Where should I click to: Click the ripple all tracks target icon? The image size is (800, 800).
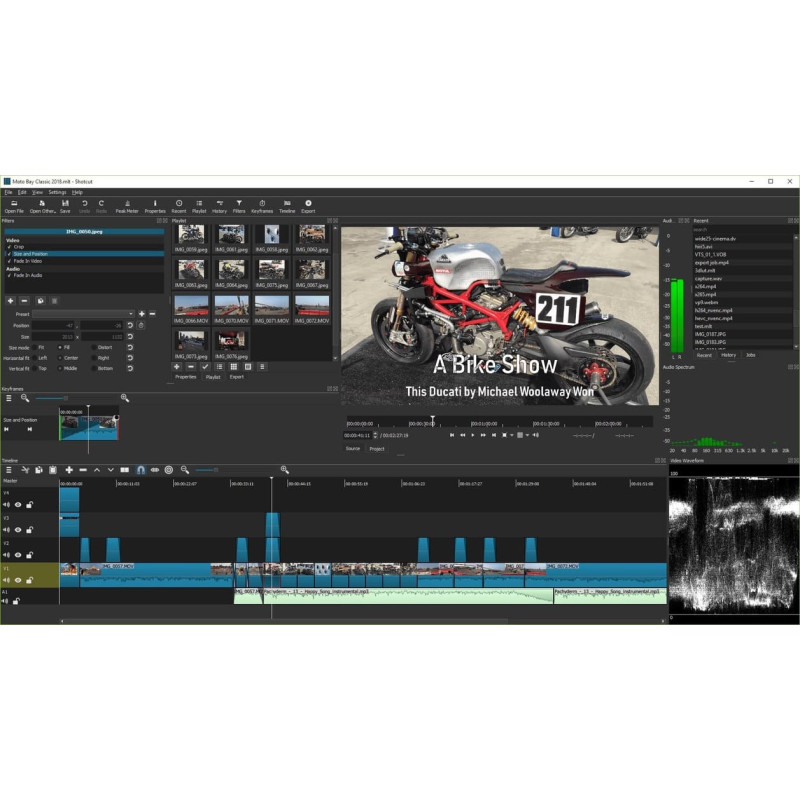(x=169, y=470)
